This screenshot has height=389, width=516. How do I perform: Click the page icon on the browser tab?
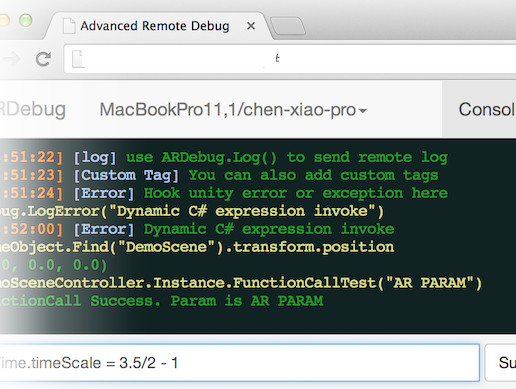[69, 26]
